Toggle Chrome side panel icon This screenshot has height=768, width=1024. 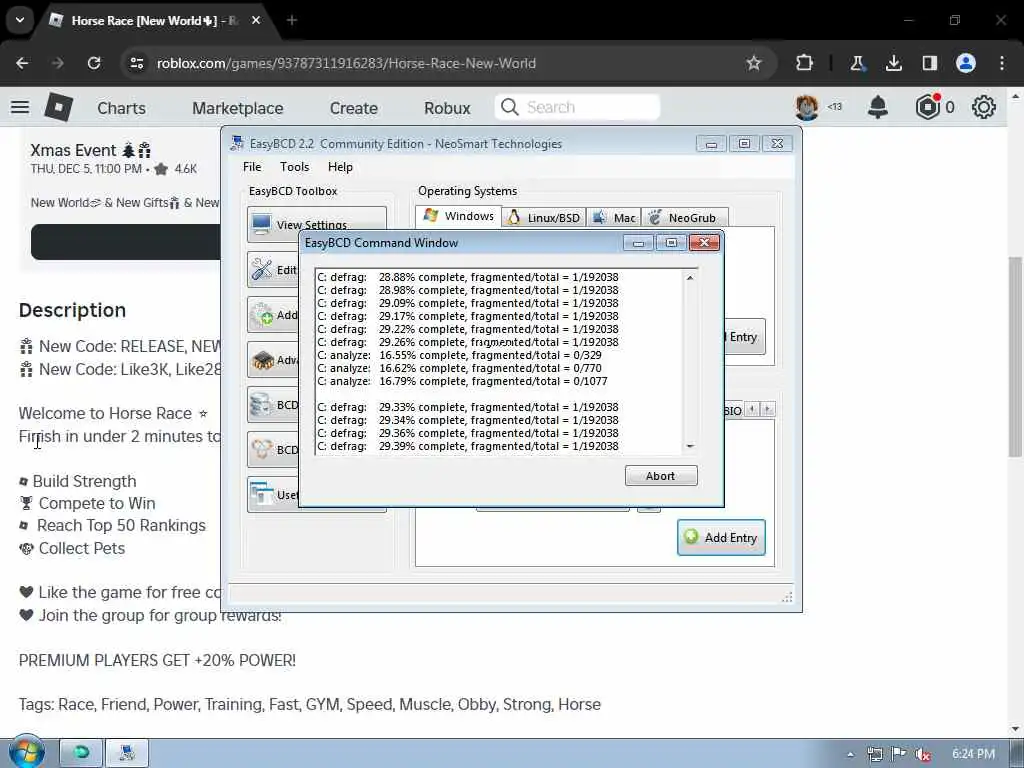(929, 63)
